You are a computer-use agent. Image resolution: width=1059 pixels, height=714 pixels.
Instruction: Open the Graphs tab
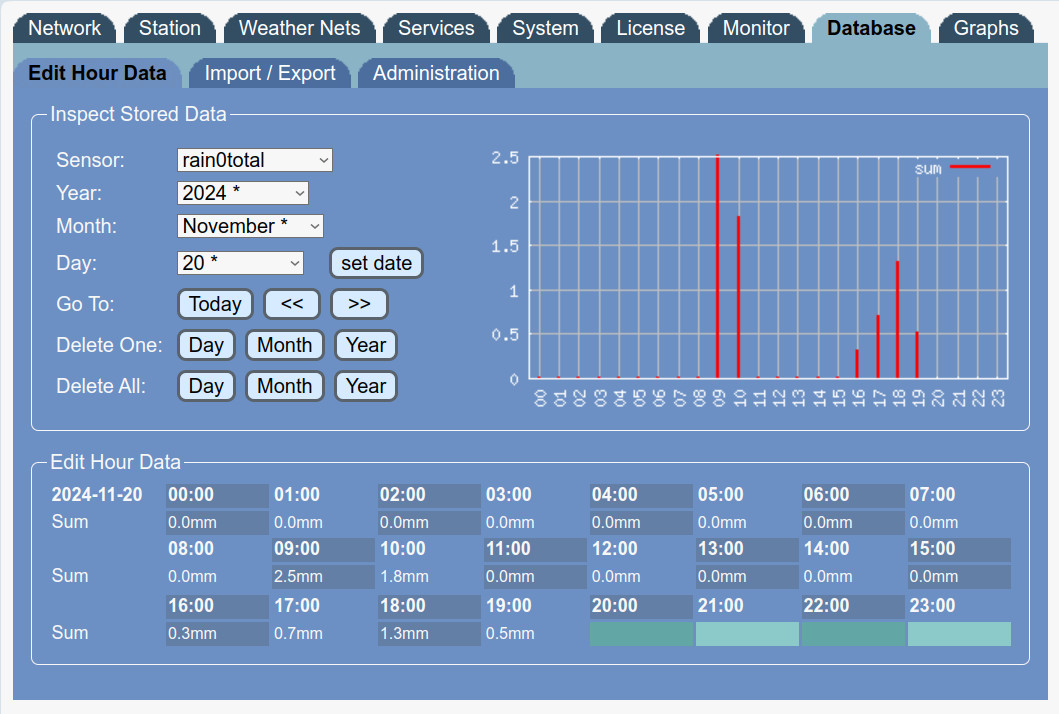point(985,28)
